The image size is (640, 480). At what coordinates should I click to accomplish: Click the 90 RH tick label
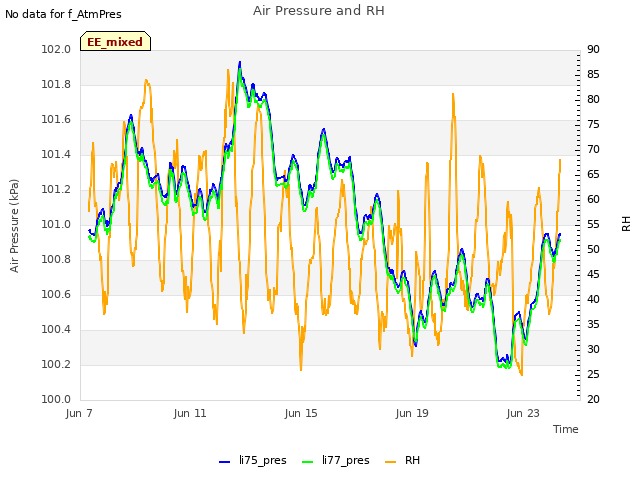[593, 49]
